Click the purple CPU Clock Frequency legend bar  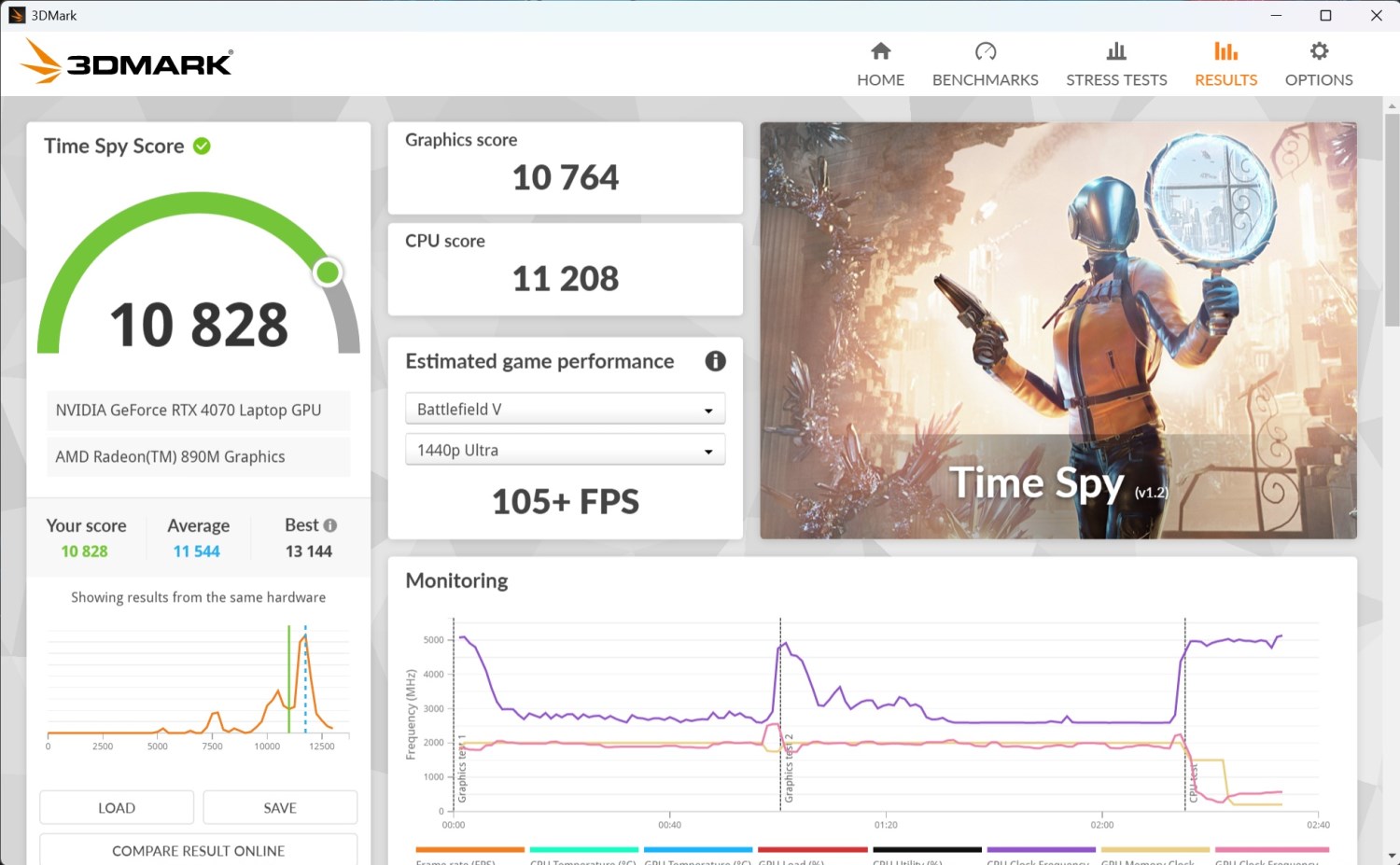click(1041, 849)
